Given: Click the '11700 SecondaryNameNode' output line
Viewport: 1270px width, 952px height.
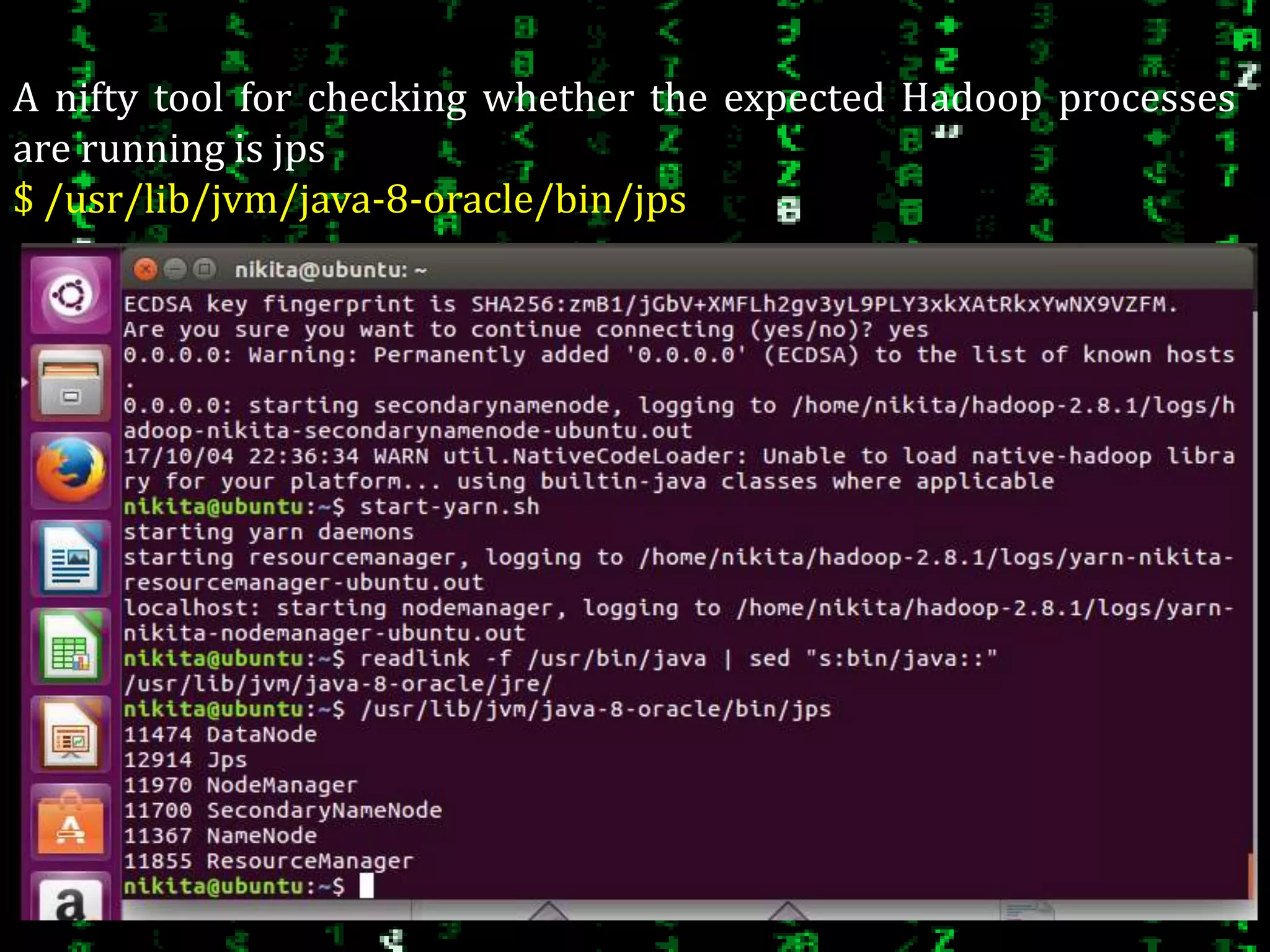Looking at the screenshot, I should 283,811.
